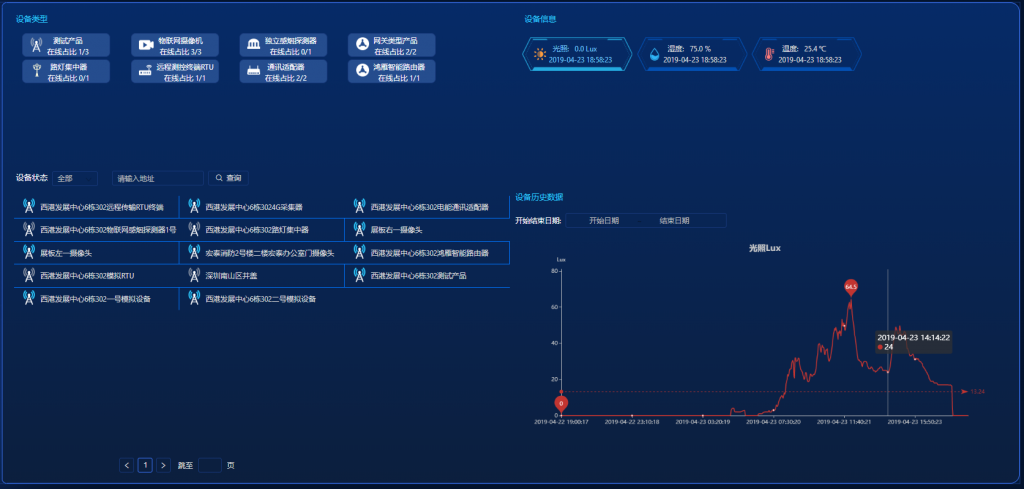
Task: Click the sun icon on 光照 card
Action: 540,54
